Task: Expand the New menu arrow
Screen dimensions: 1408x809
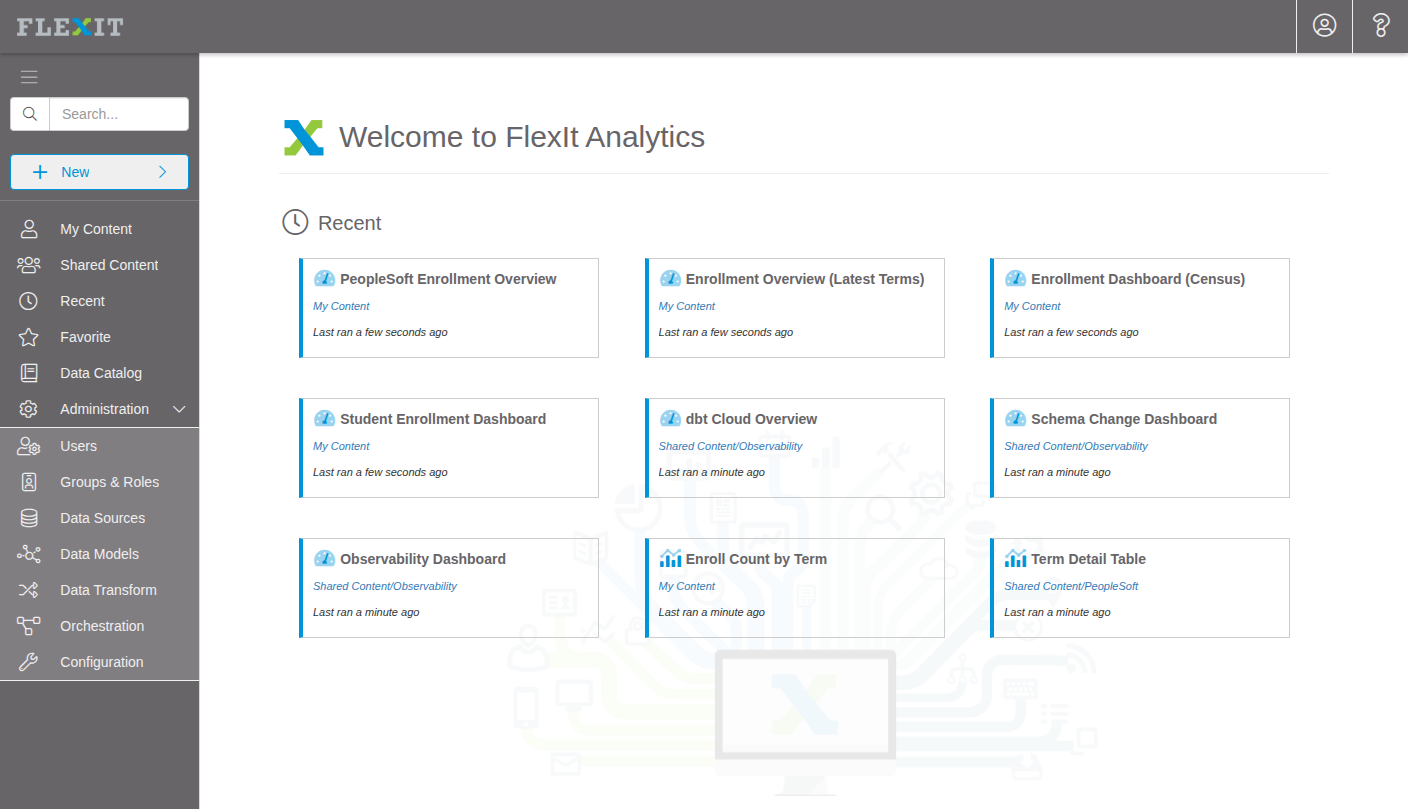Action: (x=163, y=172)
